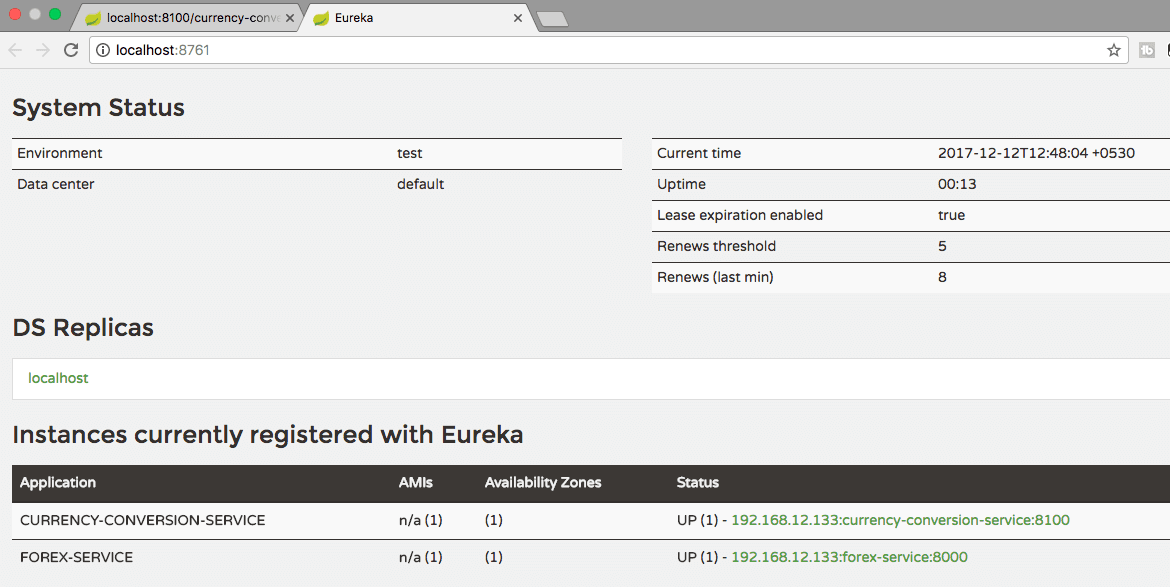Open the forex-service:8000 instance link

coord(850,556)
